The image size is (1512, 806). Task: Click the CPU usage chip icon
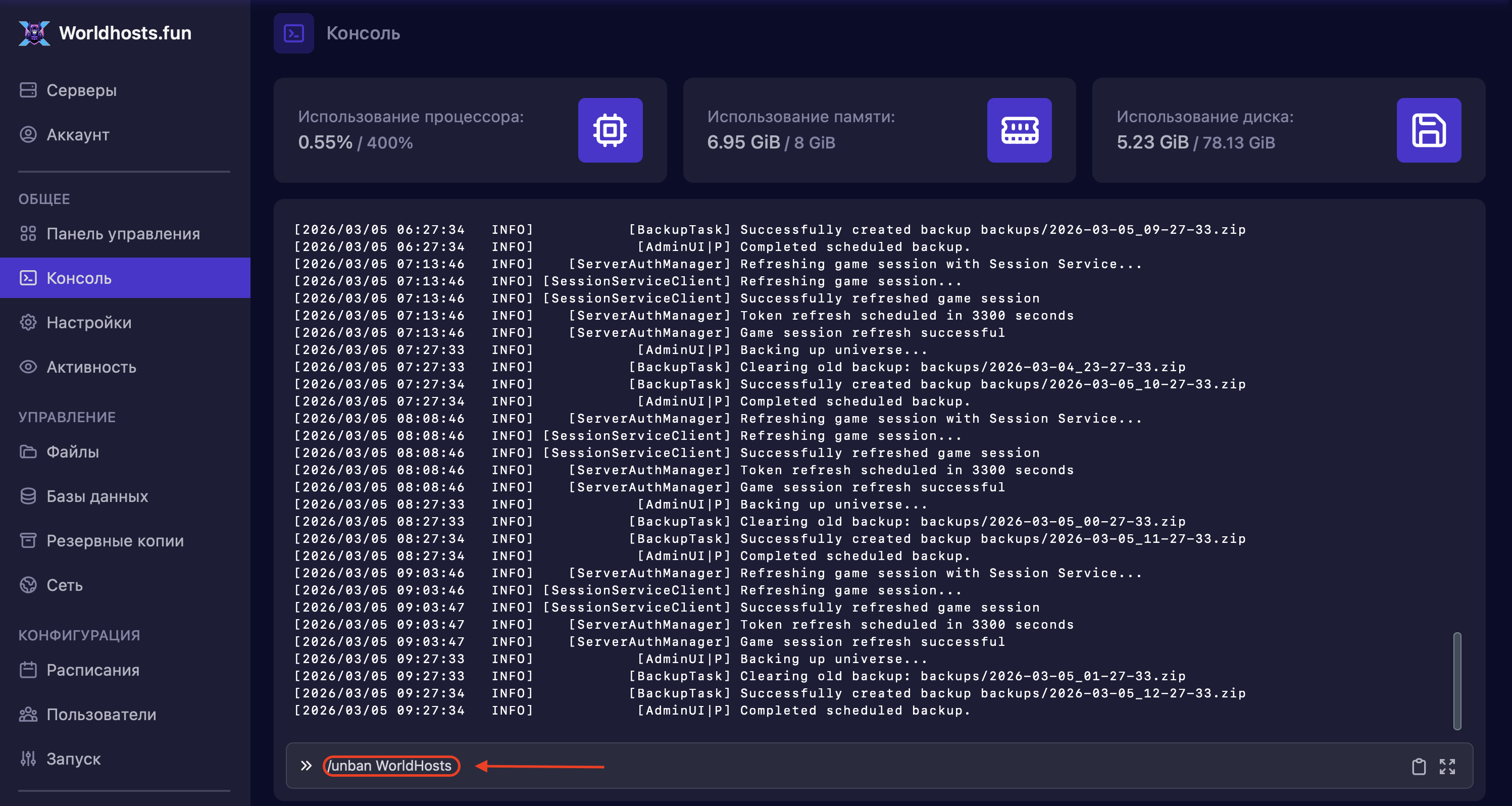click(610, 130)
